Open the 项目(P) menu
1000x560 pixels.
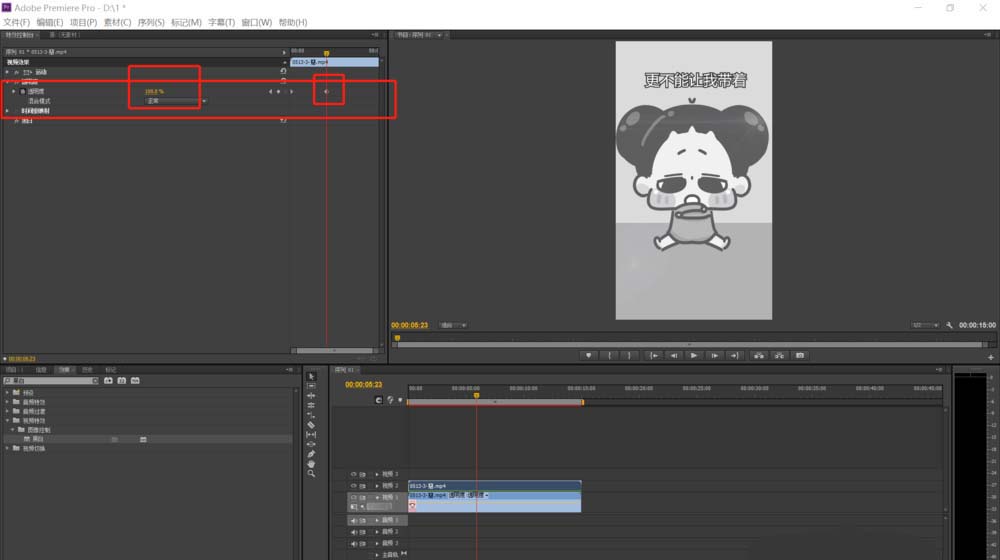tap(84, 22)
